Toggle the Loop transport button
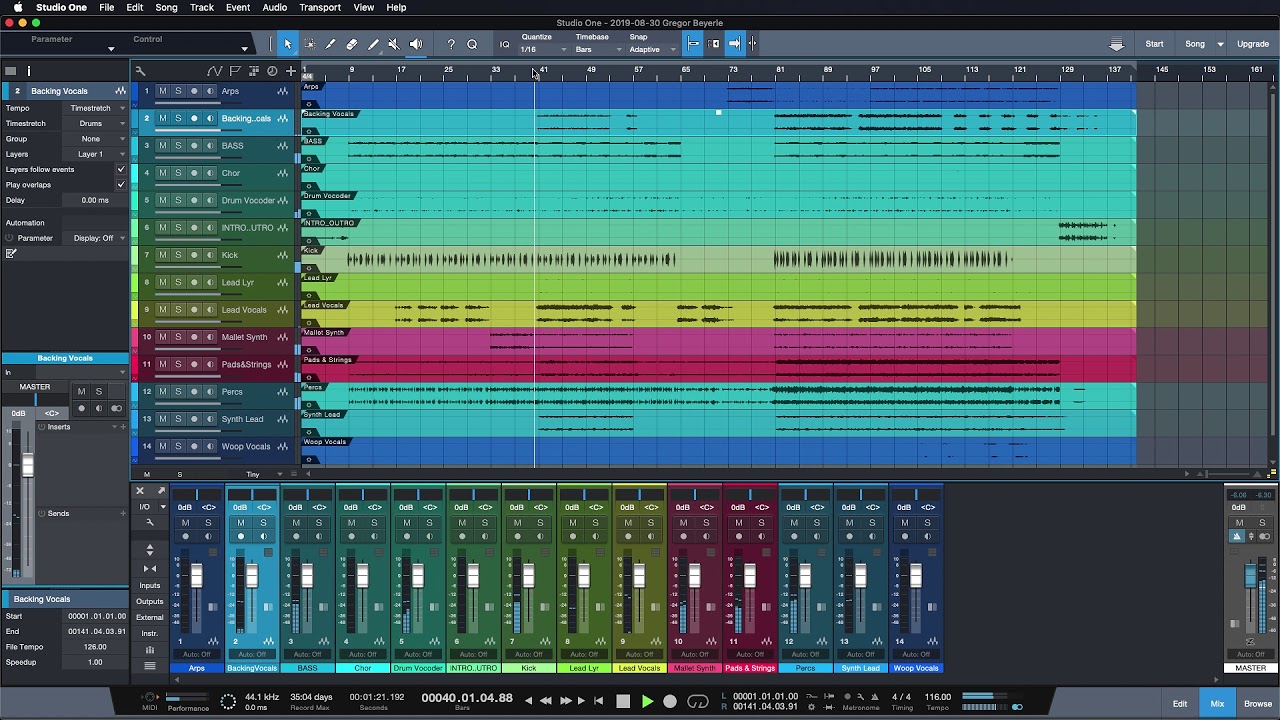Image resolution: width=1280 pixels, height=720 pixels. pos(698,702)
